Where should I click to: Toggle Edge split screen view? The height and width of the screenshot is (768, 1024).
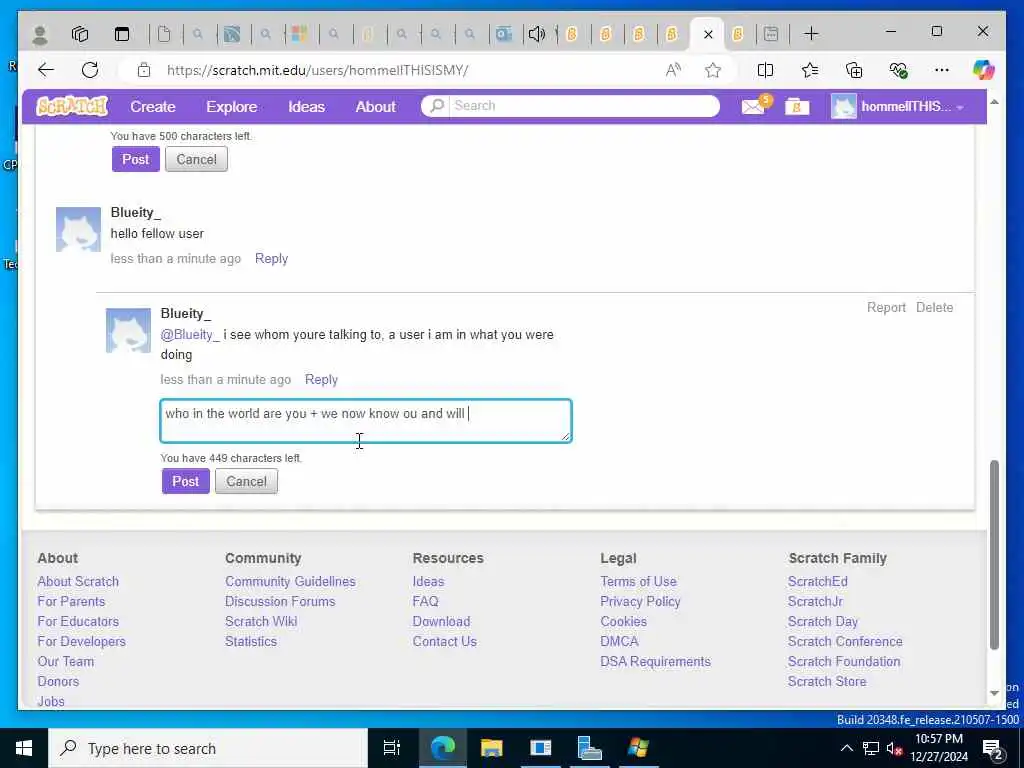point(765,70)
